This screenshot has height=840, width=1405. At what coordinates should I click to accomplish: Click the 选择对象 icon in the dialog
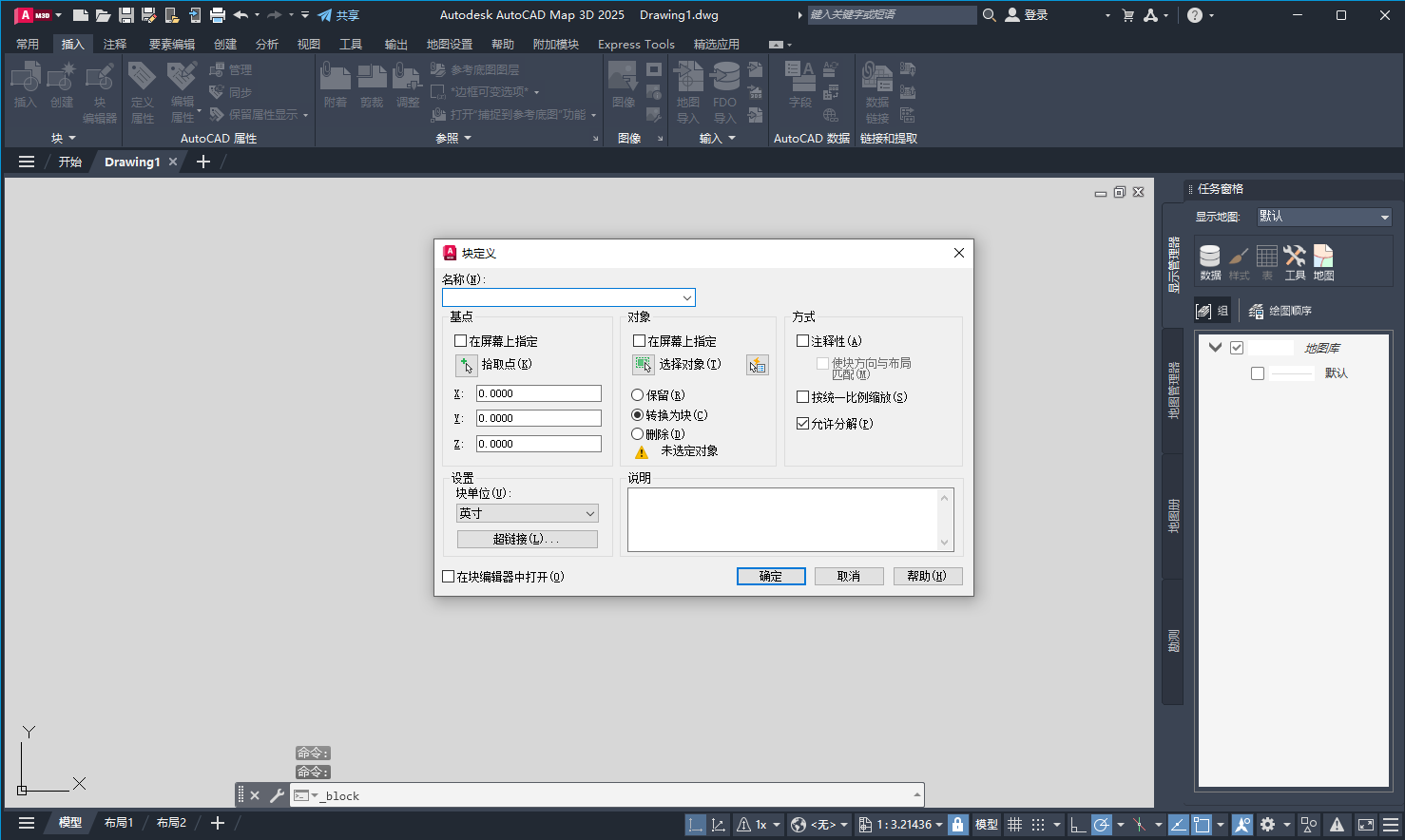click(x=643, y=364)
